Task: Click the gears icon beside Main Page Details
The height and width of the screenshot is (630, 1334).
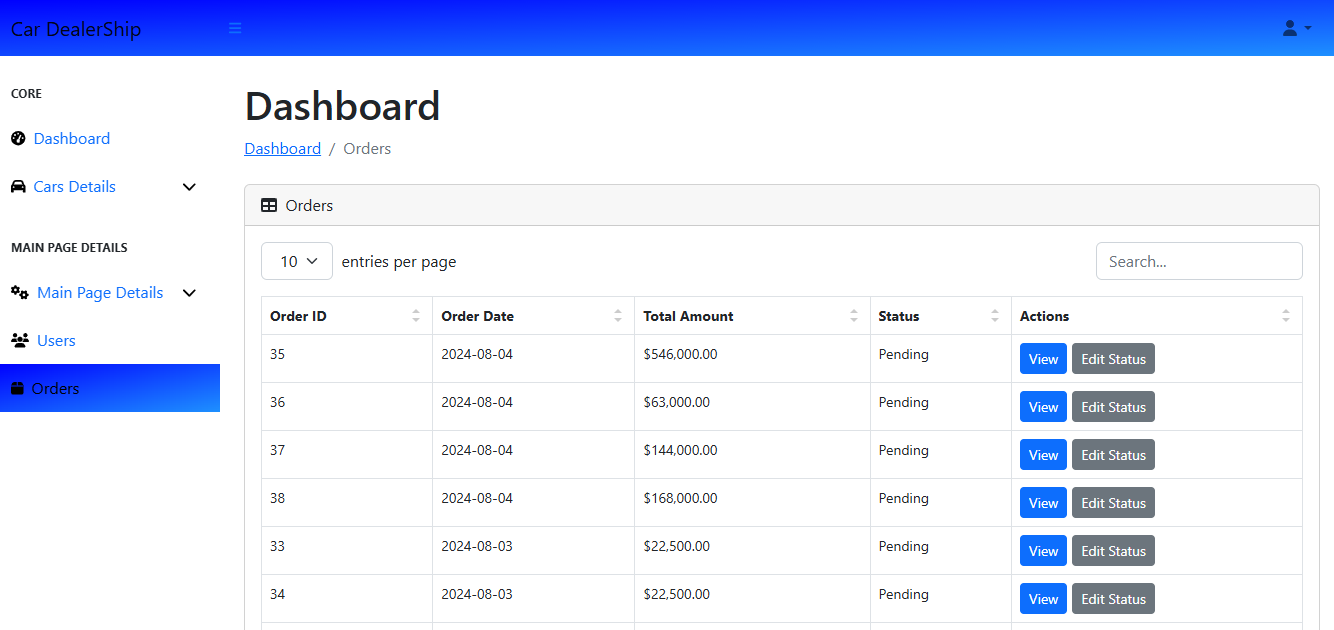Action: 20,292
